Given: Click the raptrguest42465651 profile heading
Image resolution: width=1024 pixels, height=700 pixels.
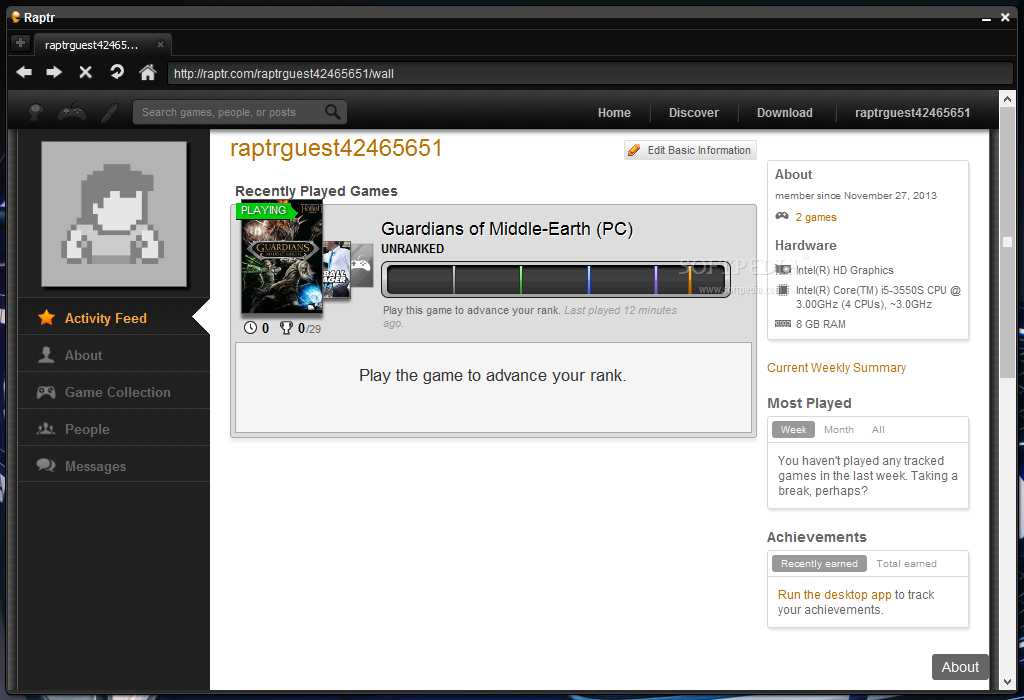Looking at the screenshot, I should click(x=336, y=148).
